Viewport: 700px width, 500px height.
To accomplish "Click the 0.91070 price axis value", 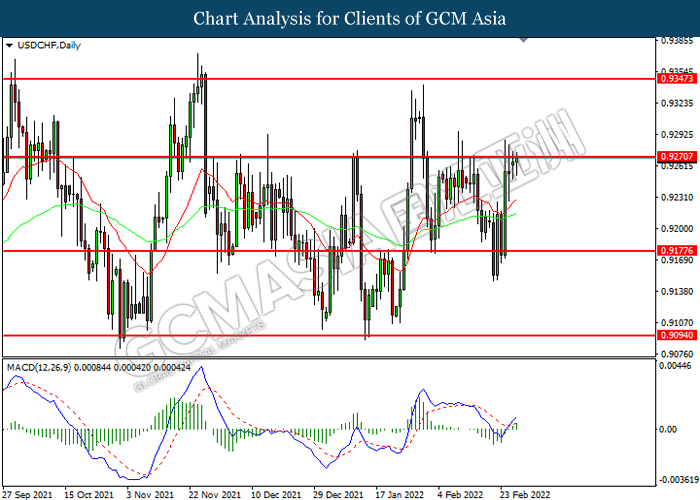I will tap(677, 322).
